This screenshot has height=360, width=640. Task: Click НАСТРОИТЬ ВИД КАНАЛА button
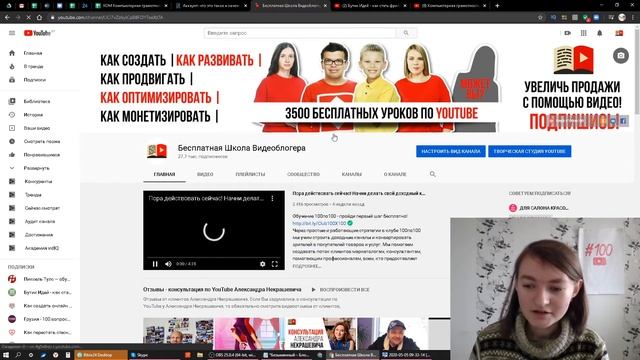[451, 151]
